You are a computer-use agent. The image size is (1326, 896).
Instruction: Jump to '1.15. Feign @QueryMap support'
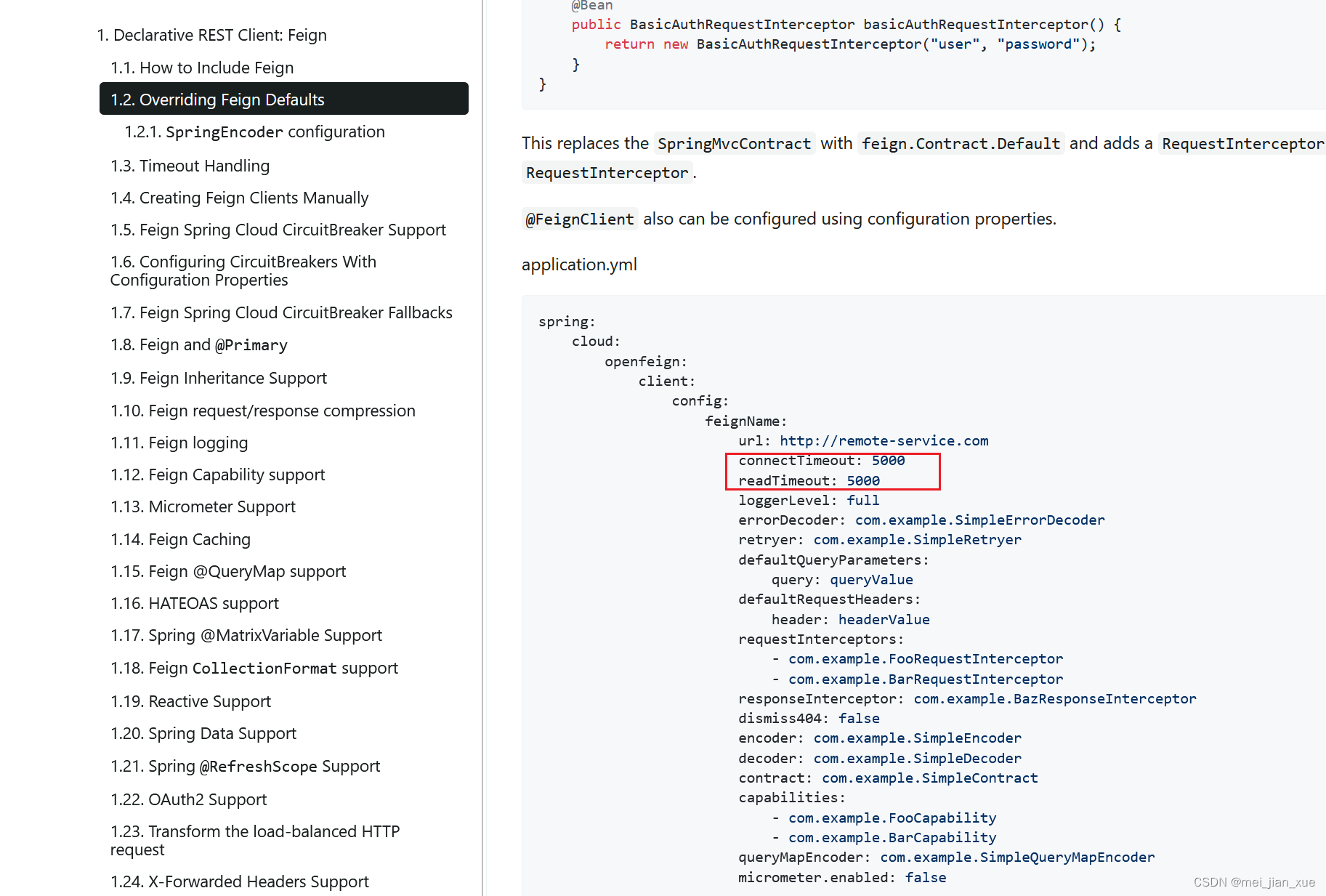point(228,571)
